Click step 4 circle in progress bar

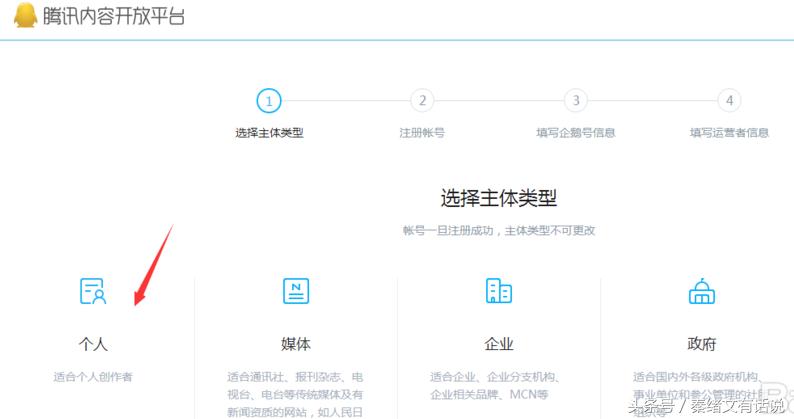point(729,101)
